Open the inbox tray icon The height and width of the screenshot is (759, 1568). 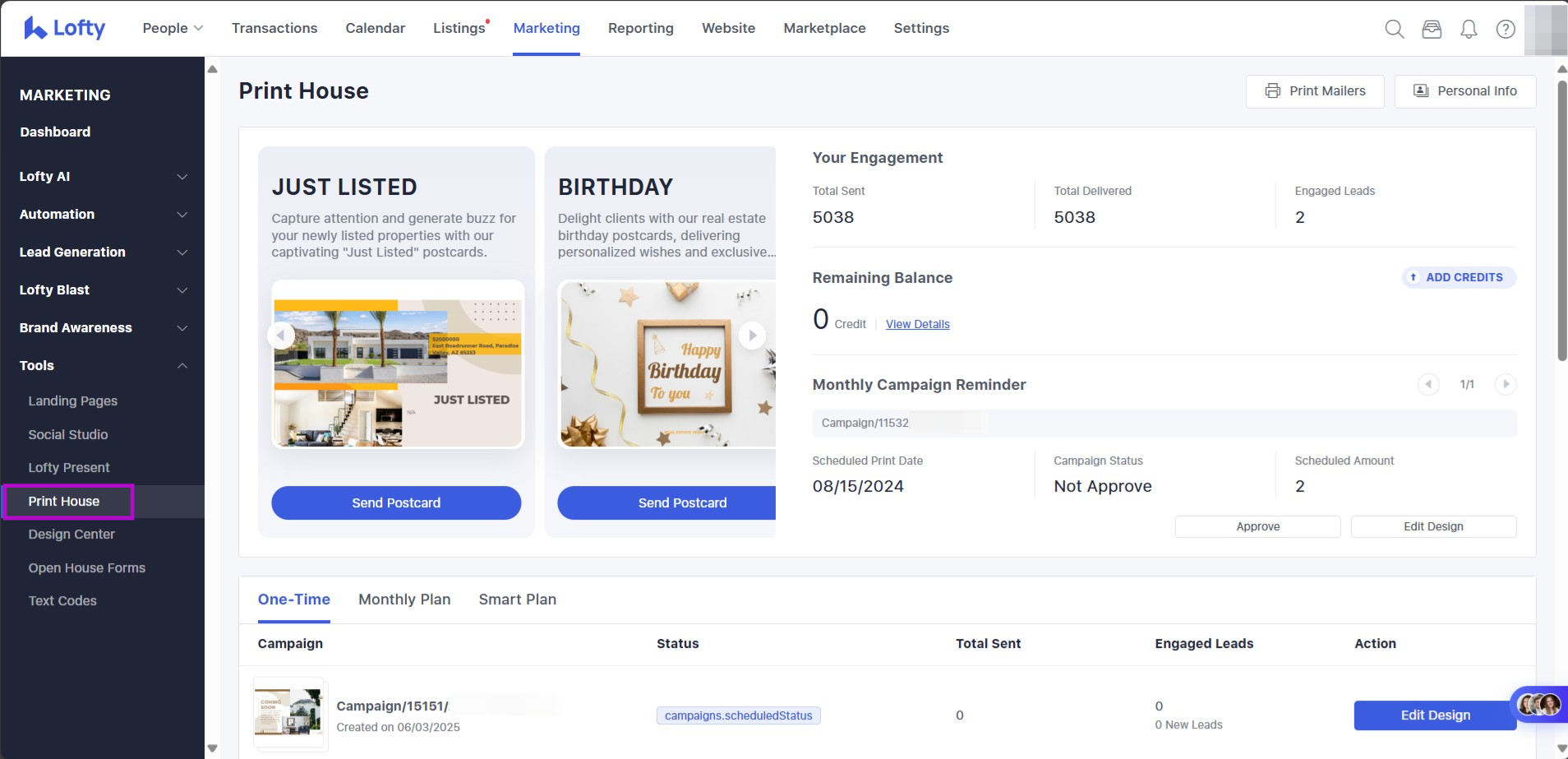click(x=1432, y=29)
